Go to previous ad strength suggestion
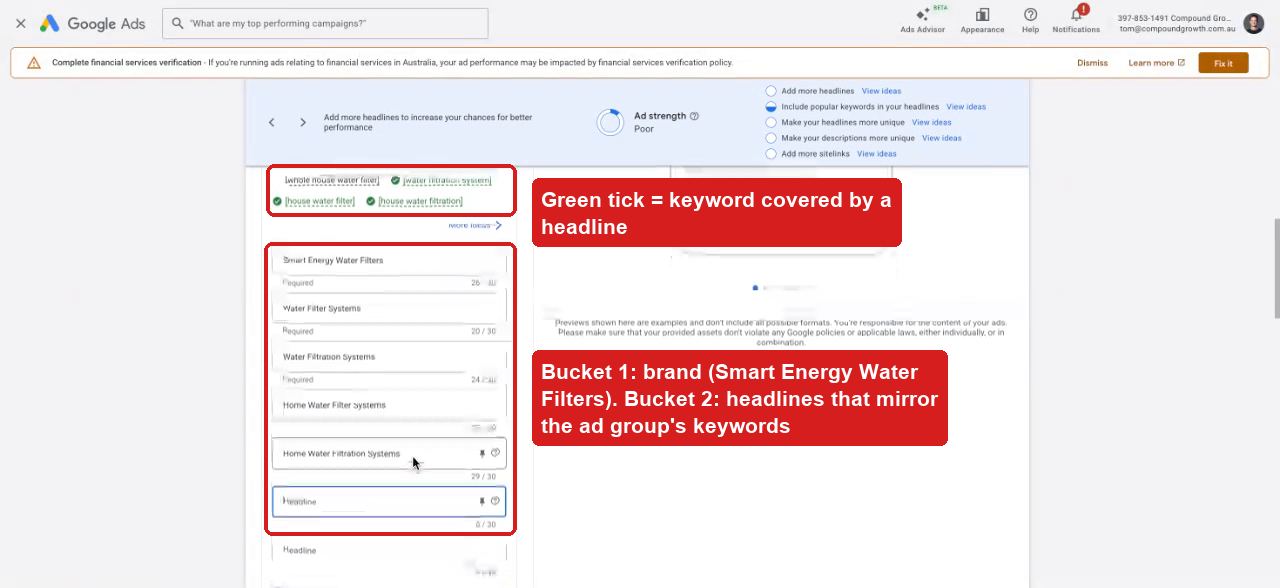The height and width of the screenshot is (588, 1280). coord(271,122)
